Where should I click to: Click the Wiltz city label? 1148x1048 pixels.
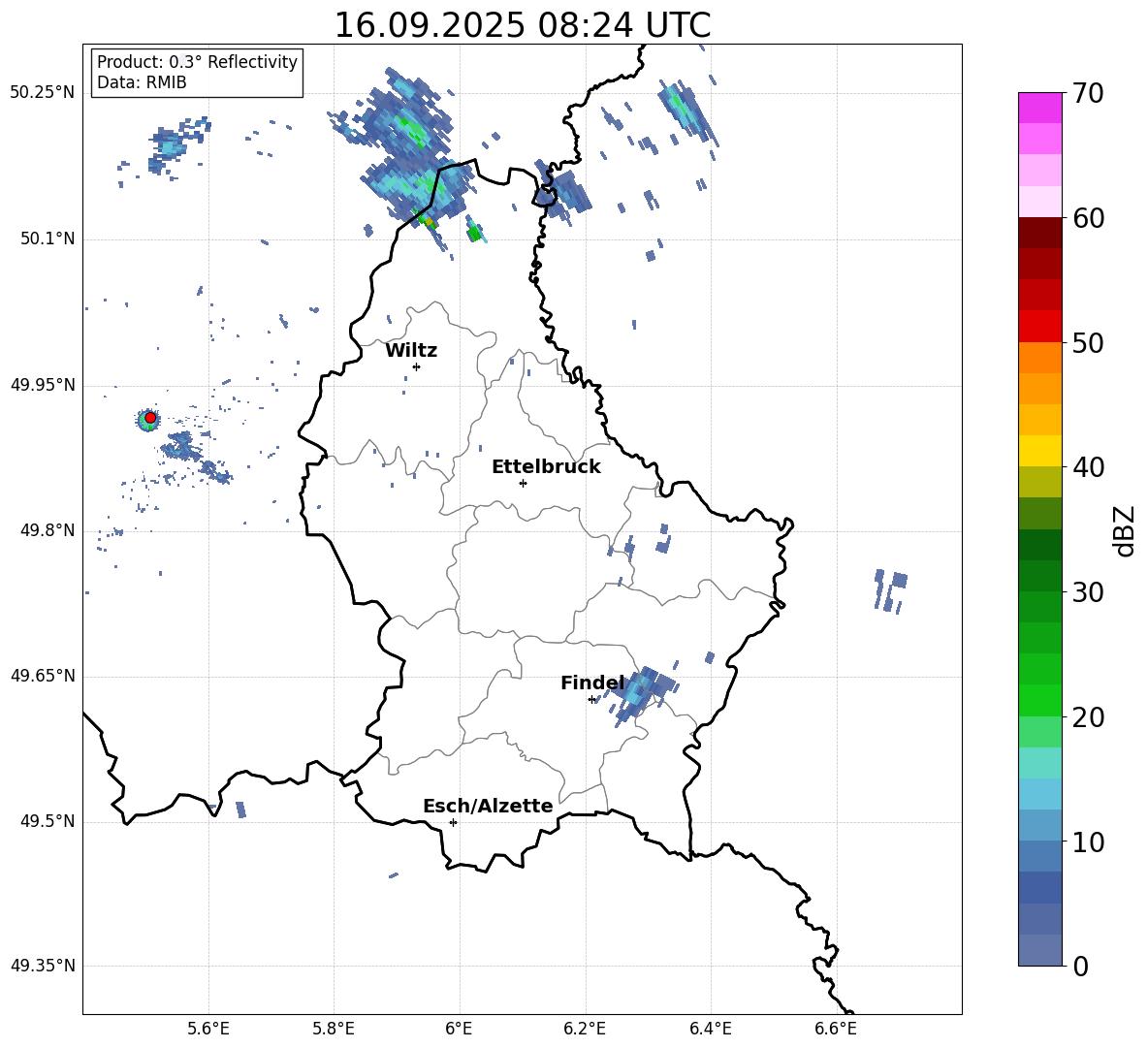click(x=411, y=351)
